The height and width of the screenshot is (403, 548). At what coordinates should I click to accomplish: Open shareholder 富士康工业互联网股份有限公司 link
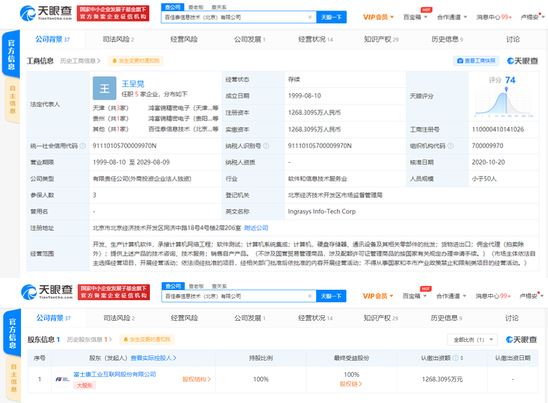(x=115, y=374)
